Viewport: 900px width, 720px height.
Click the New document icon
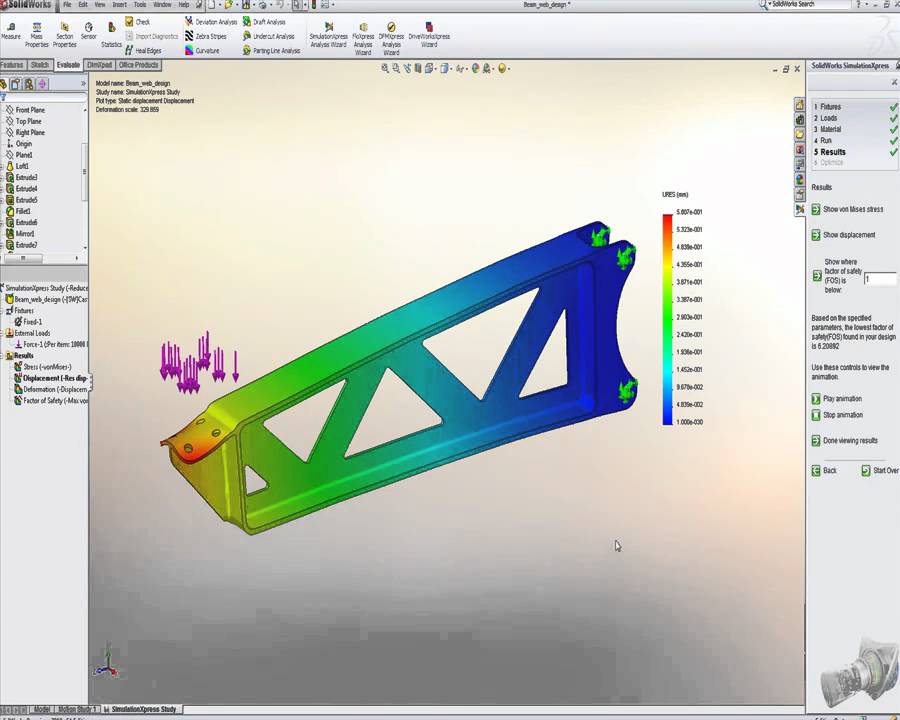(212, 5)
